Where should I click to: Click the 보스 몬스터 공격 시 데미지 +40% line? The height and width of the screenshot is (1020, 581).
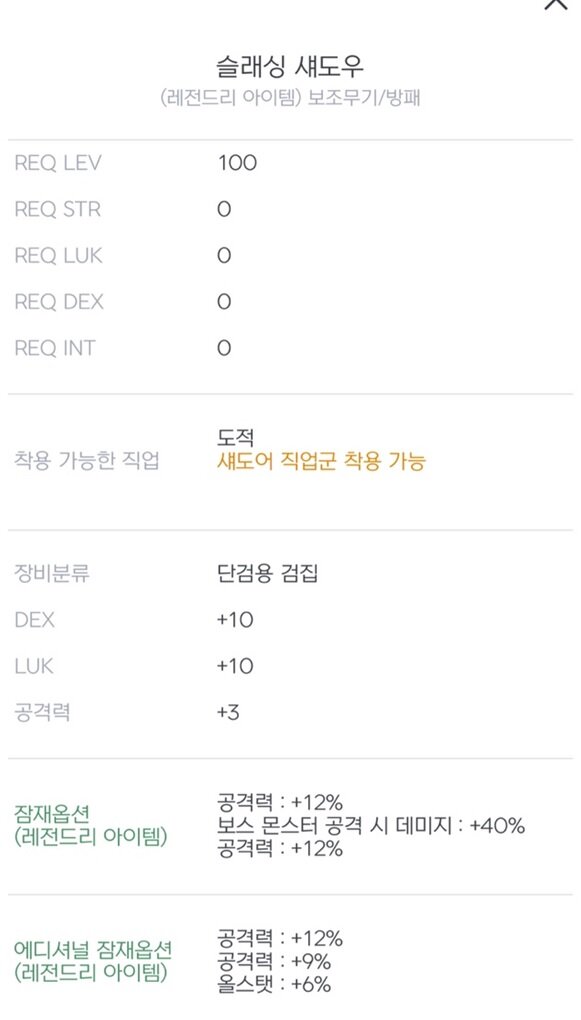coord(371,825)
